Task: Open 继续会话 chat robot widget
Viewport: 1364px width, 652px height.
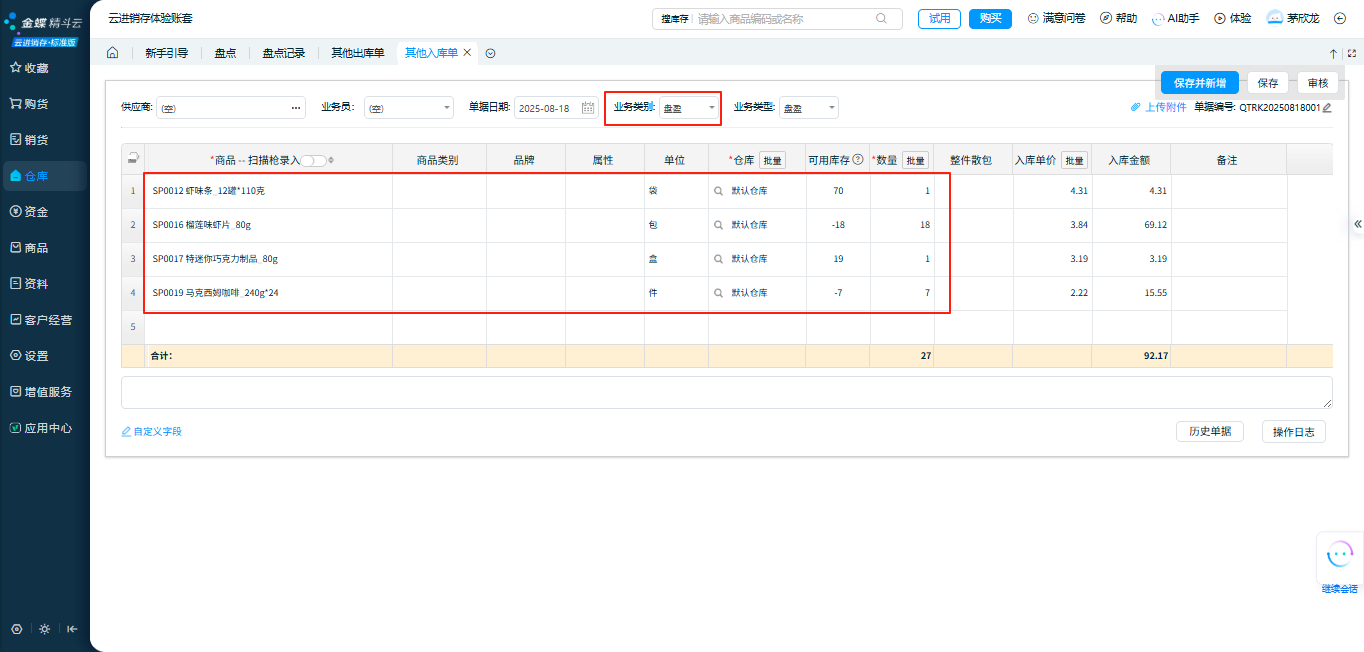Action: (x=1339, y=555)
